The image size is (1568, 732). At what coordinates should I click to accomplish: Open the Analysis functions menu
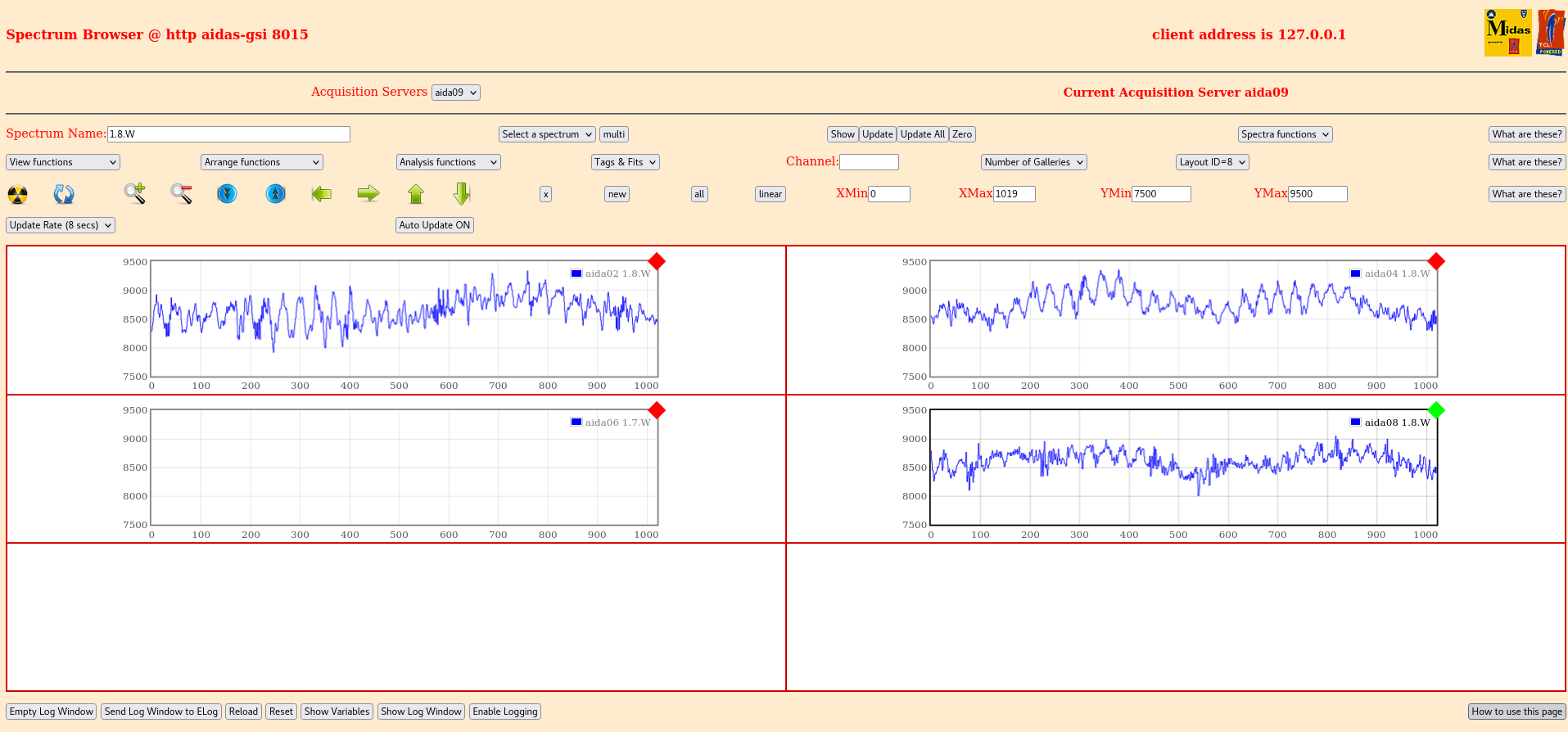[x=448, y=162]
